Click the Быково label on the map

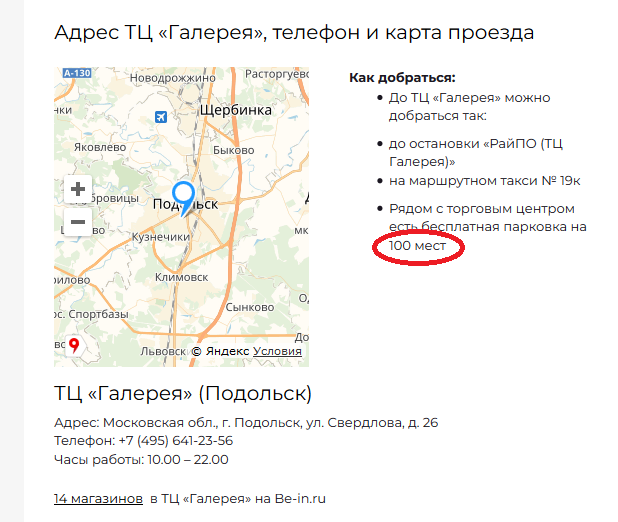click(230, 151)
